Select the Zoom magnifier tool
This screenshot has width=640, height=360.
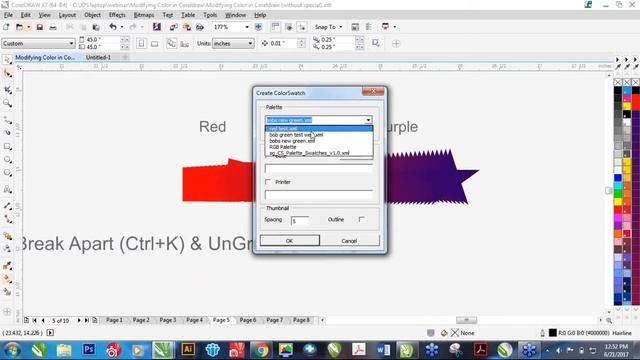pos(7,104)
